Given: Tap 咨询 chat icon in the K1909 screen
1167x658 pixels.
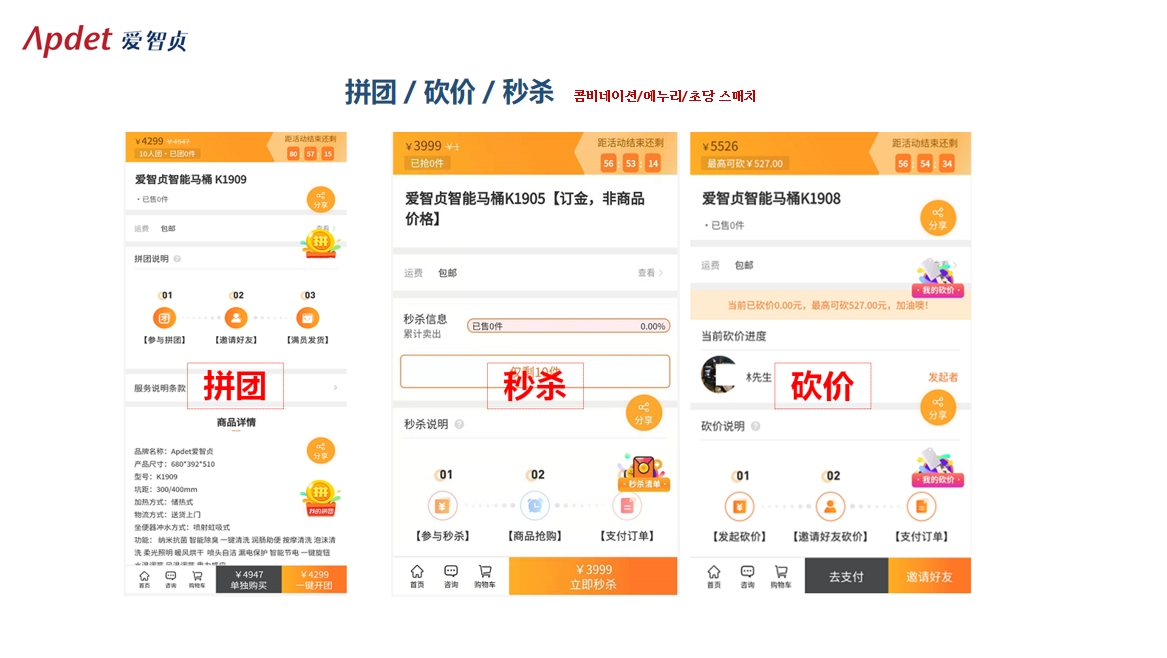Looking at the screenshot, I should (x=170, y=579).
